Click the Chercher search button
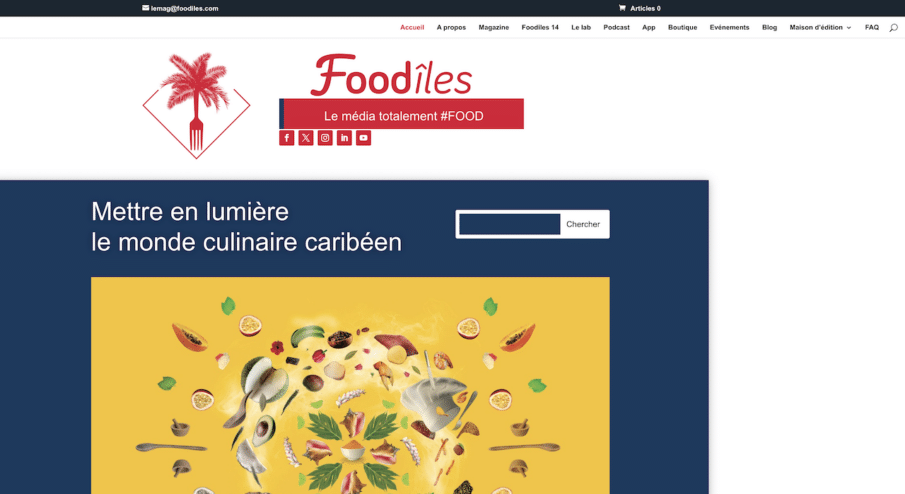 coord(583,224)
